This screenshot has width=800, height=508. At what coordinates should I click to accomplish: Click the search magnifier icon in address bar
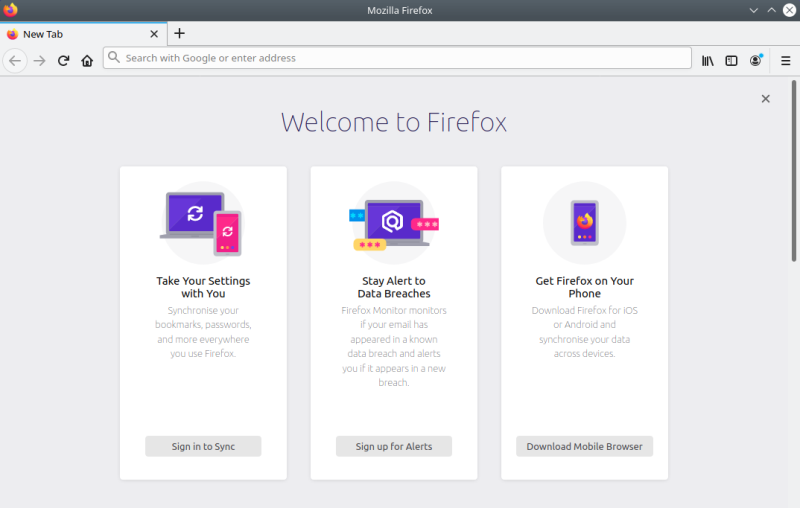pyautogui.click(x=114, y=58)
